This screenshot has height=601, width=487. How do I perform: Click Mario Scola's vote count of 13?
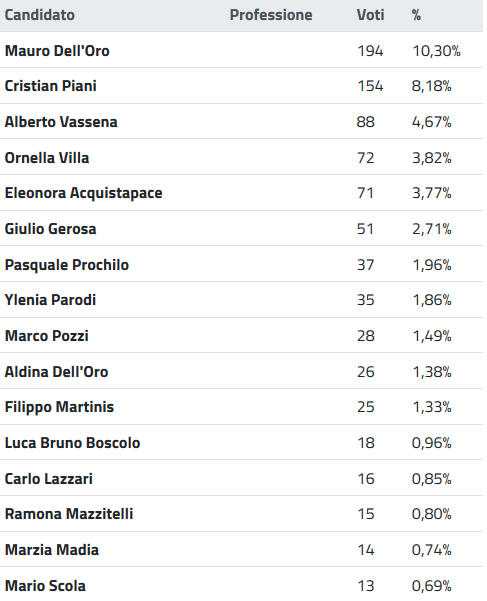click(x=366, y=586)
